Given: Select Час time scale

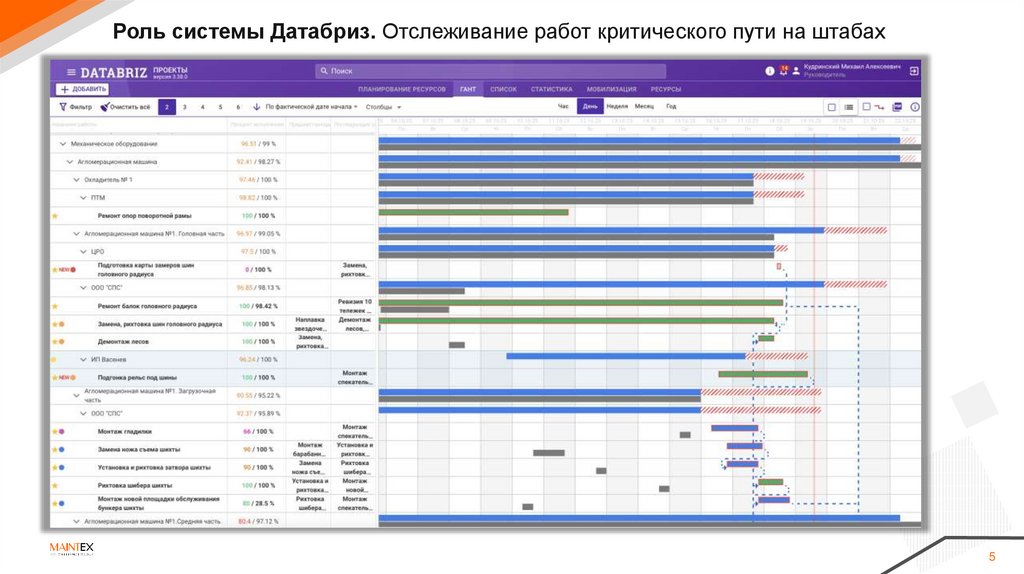Looking at the screenshot, I should tap(563, 106).
